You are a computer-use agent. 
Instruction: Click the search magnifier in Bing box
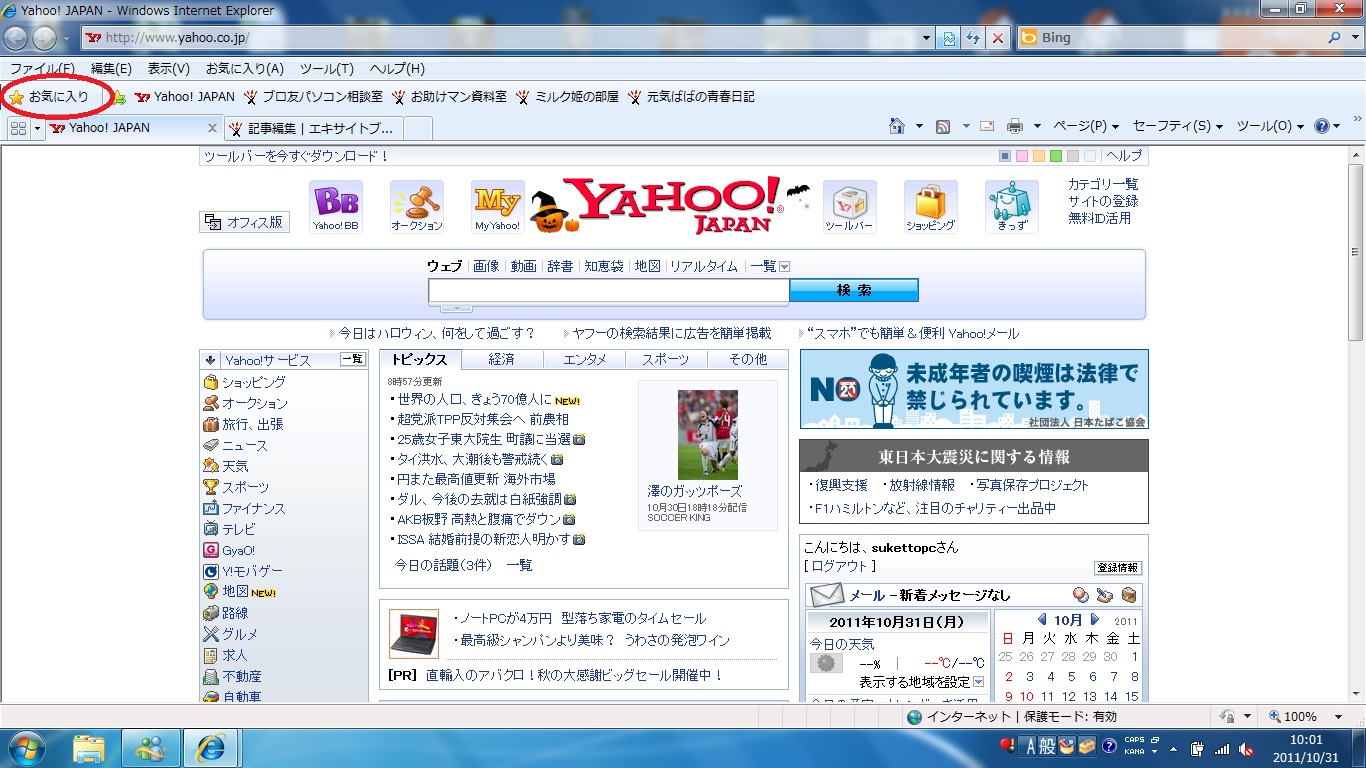click(x=1336, y=38)
